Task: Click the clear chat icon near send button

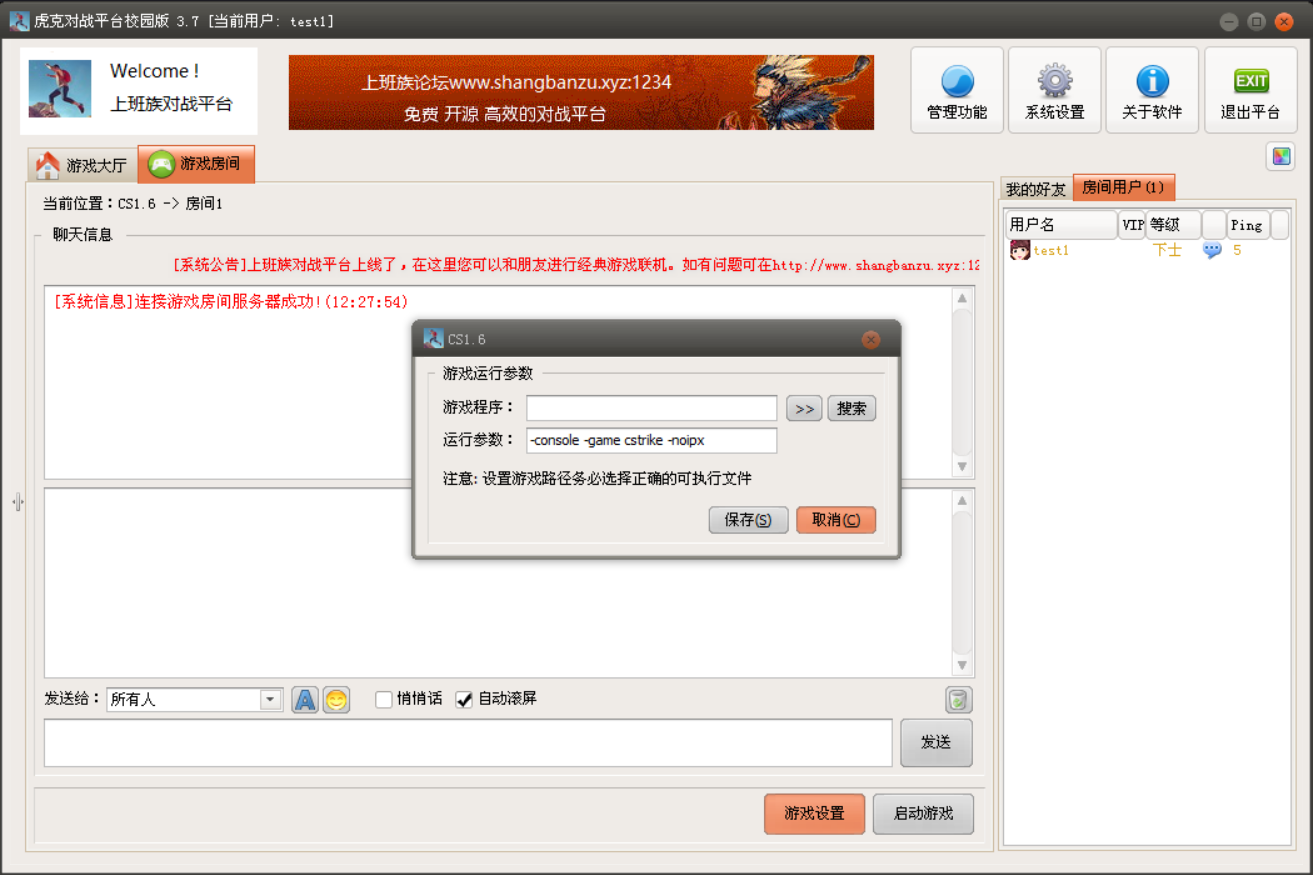Action: (x=957, y=699)
